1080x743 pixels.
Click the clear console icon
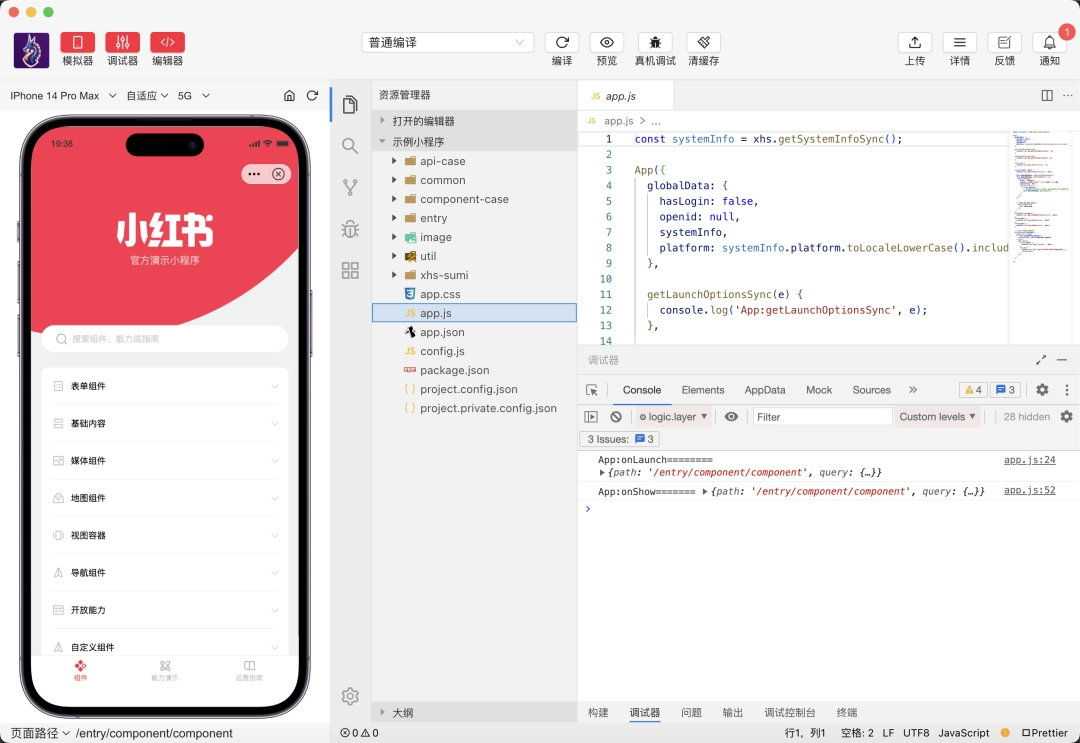(x=616, y=417)
